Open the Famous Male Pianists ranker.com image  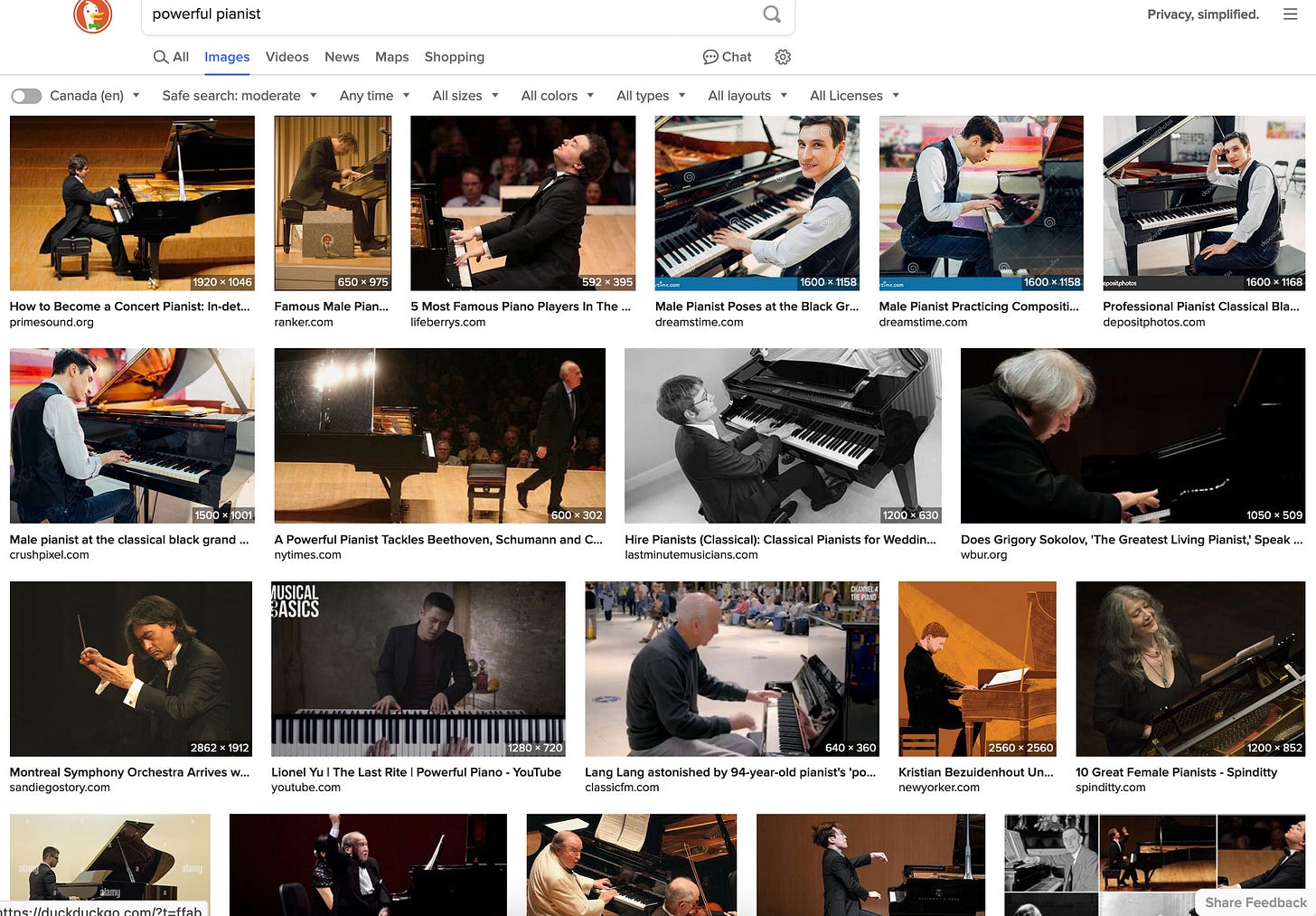click(x=333, y=203)
